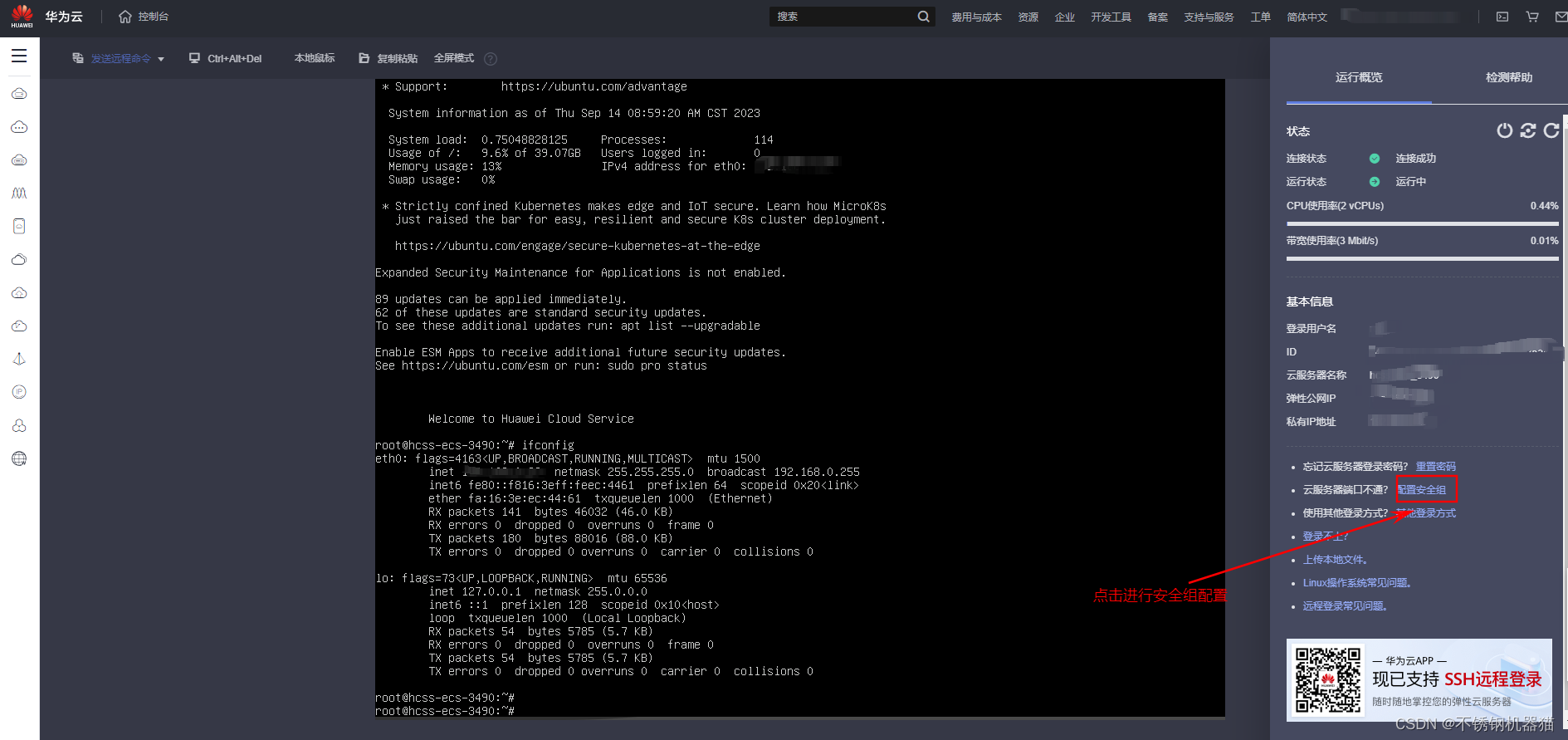1568x740 pixels.
Task: Switch to the 检测帮助 tab
Action: (x=1509, y=77)
